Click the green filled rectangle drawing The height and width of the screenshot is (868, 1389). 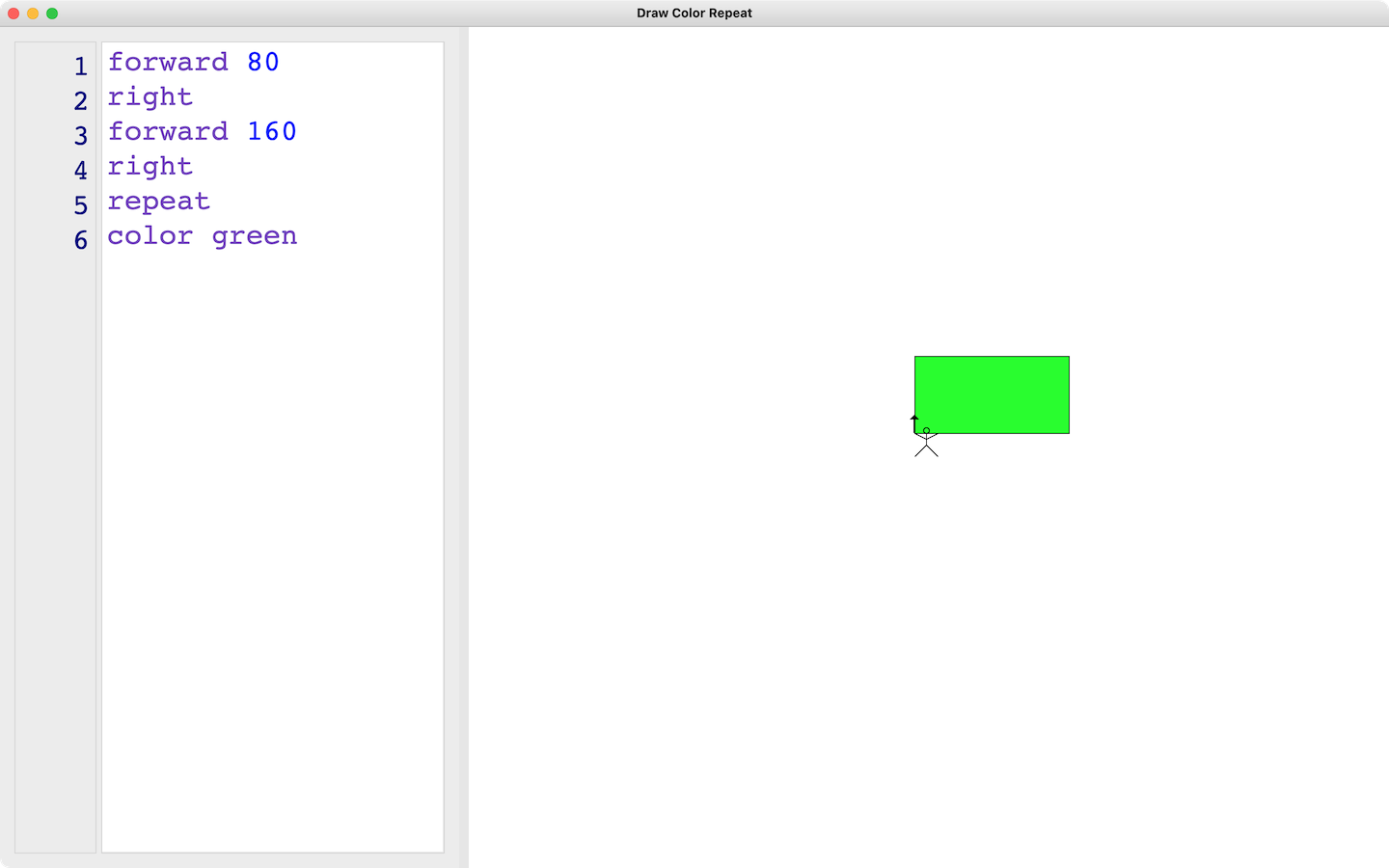[992, 394]
